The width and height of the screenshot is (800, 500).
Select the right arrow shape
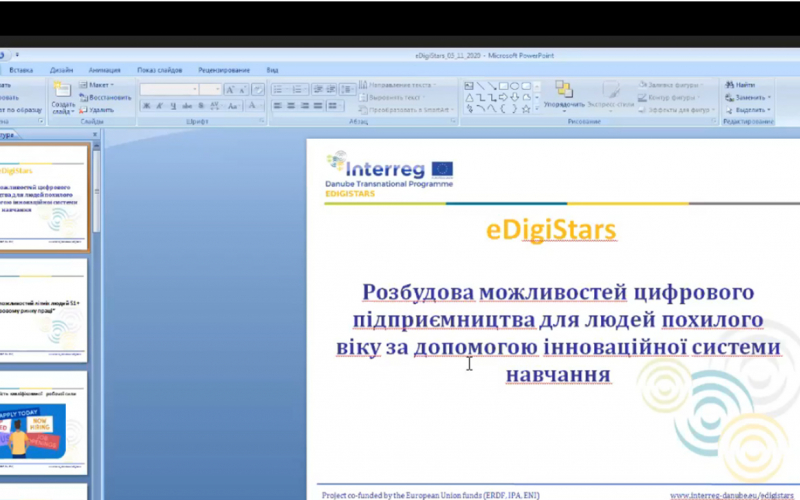point(504,97)
